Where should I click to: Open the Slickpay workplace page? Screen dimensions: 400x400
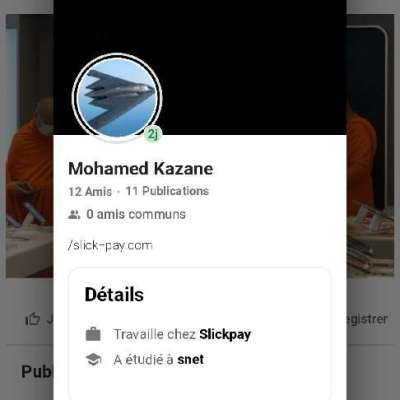(x=225, y=334)
